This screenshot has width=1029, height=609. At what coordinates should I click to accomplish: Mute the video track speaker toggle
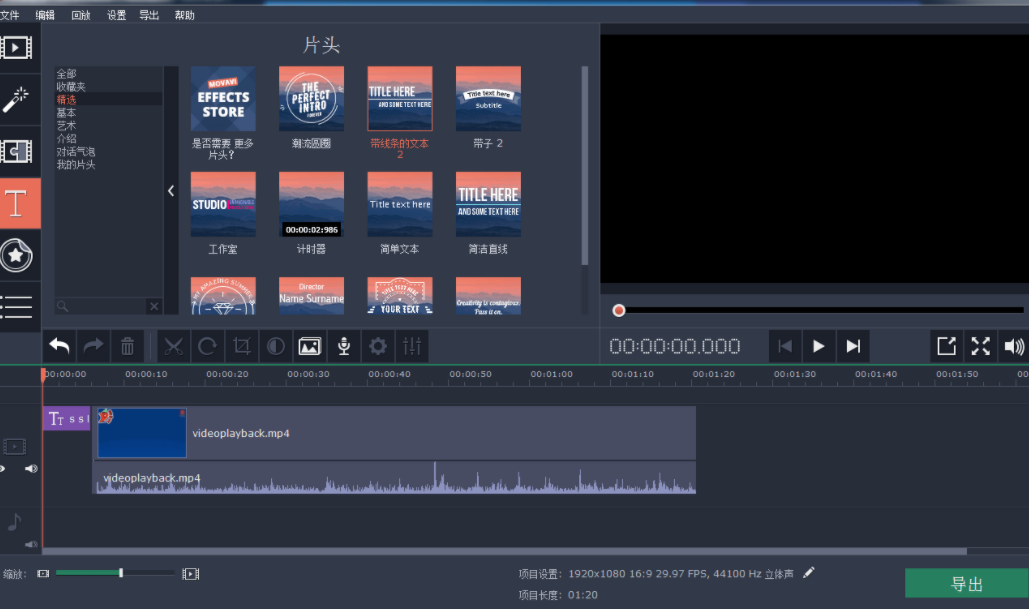click(31, 469)
